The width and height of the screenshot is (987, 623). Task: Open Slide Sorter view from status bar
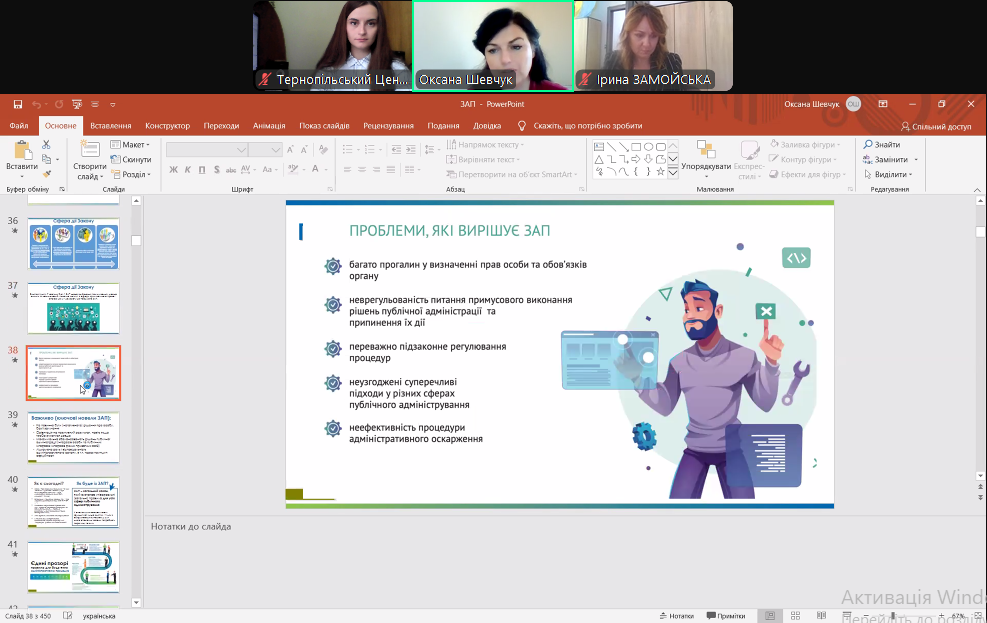click(795, 616)
